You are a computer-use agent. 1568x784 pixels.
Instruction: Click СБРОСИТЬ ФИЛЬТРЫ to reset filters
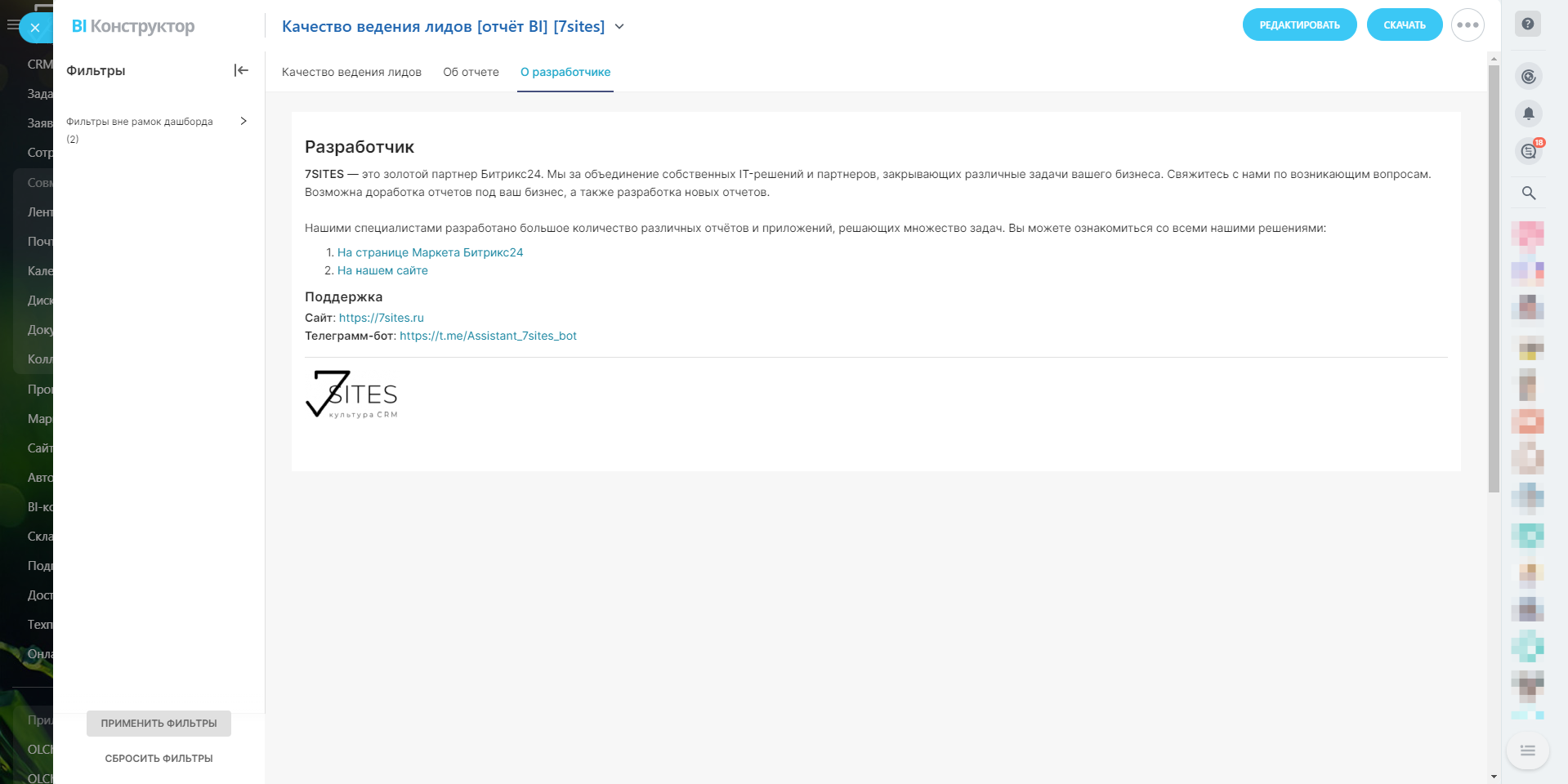[159, 759]
